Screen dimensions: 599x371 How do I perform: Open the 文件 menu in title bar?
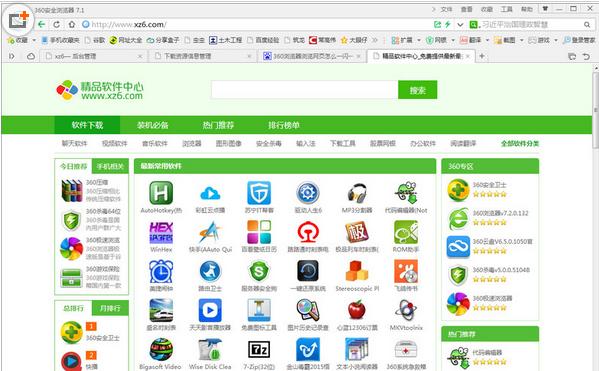(446, 10)
